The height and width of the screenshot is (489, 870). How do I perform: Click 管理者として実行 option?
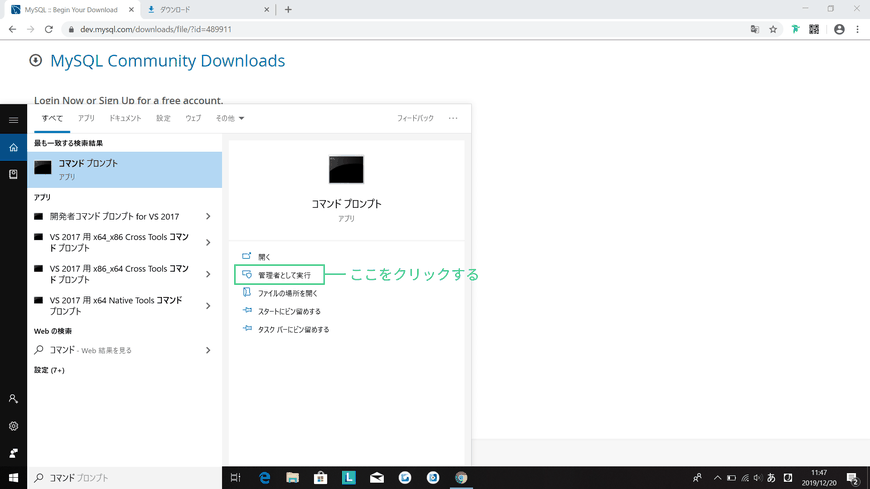pos(279,275)
